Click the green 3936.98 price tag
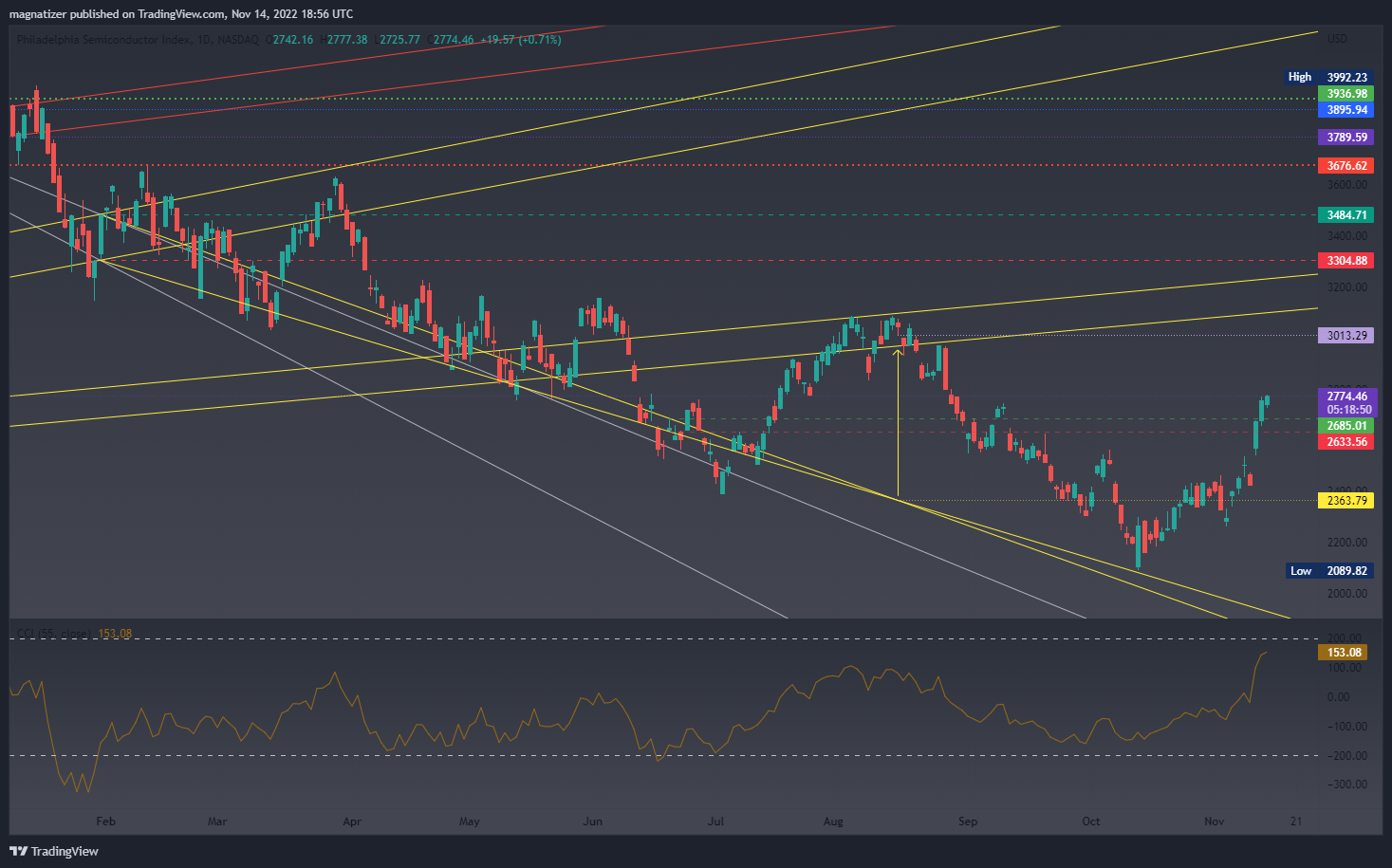 click(x=1346, y=94)
